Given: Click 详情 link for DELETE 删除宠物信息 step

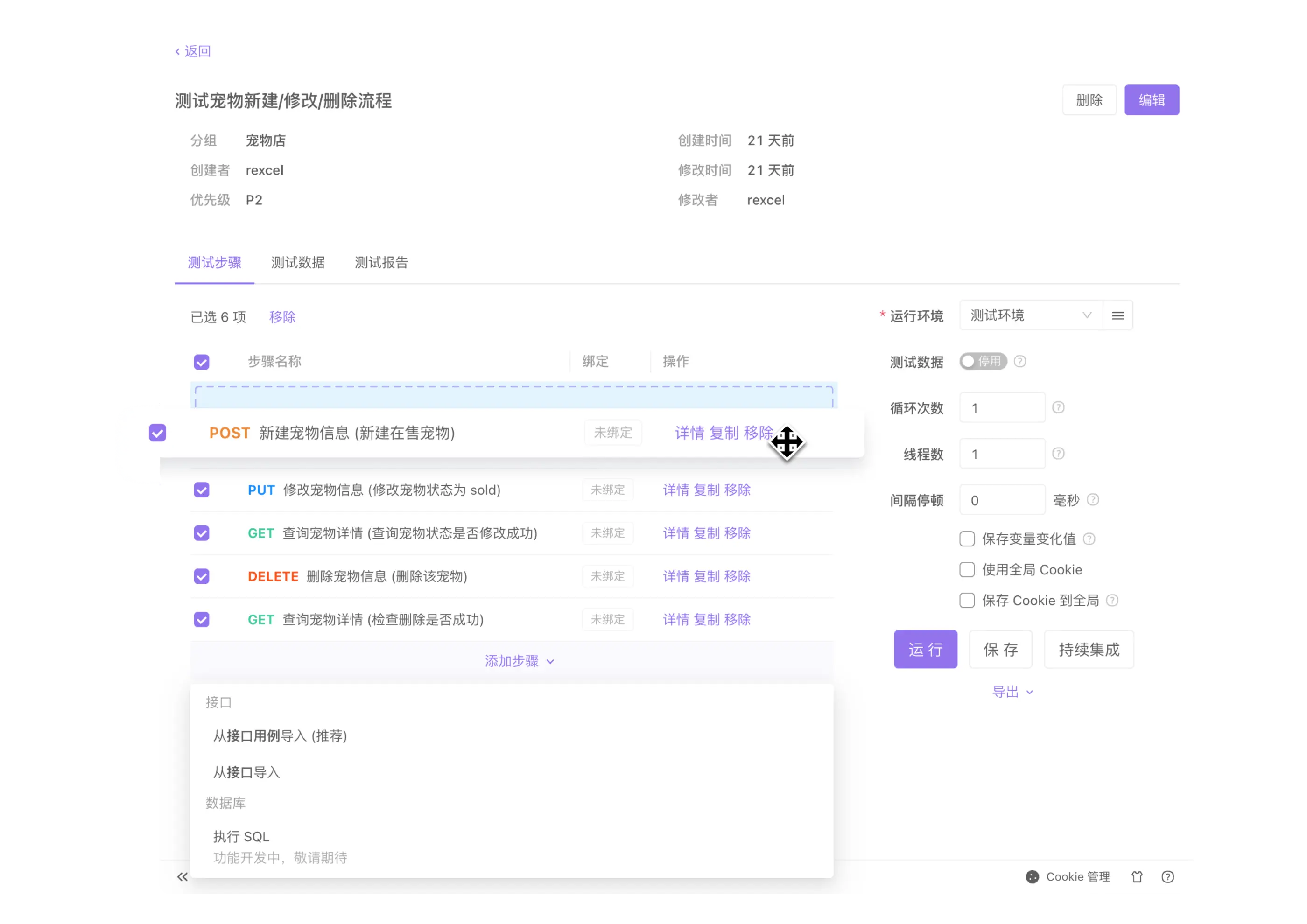Looking at the screenshot, I should [676, 576].
